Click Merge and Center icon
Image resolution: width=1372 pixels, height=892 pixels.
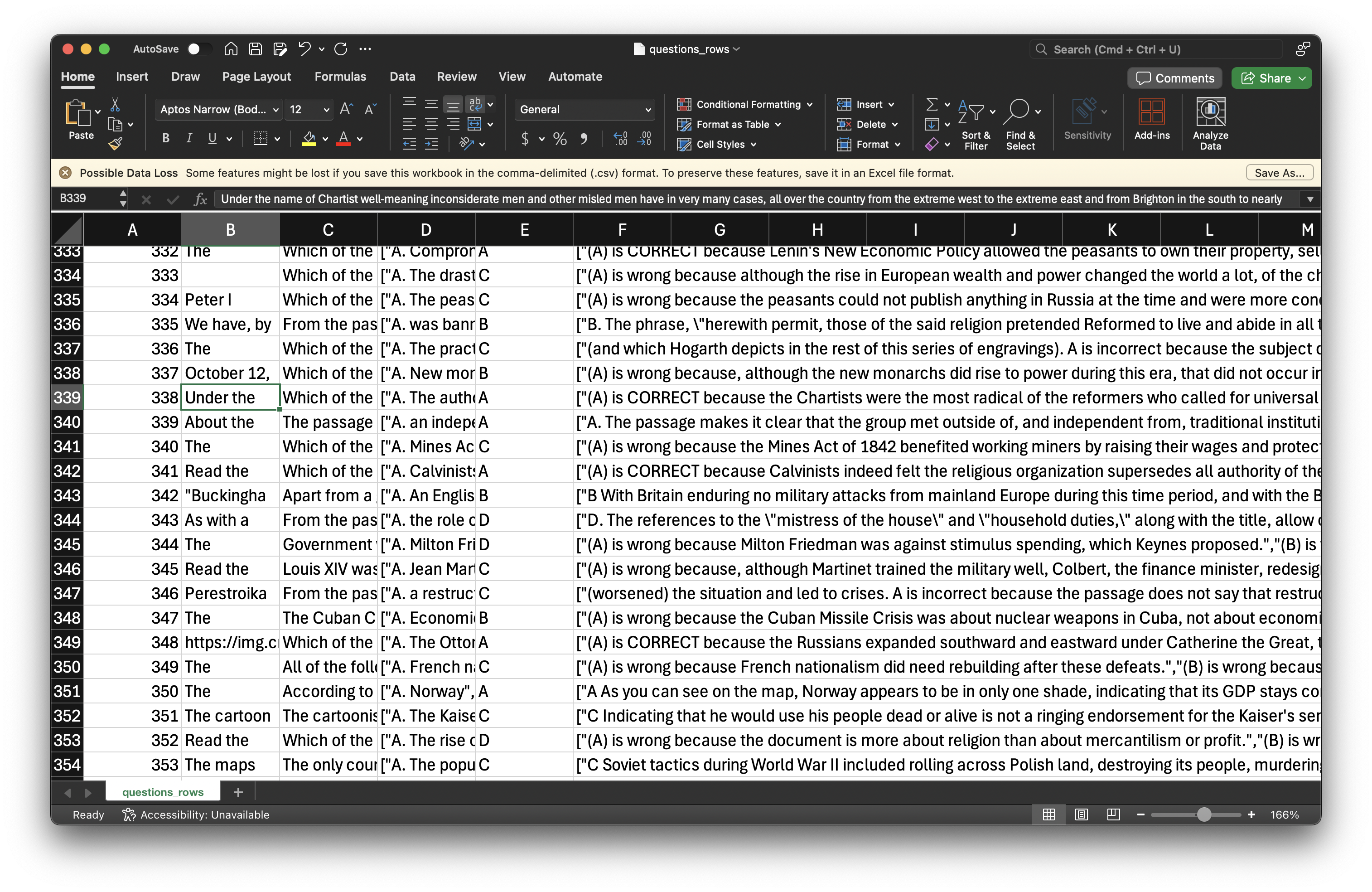point(474,124)
